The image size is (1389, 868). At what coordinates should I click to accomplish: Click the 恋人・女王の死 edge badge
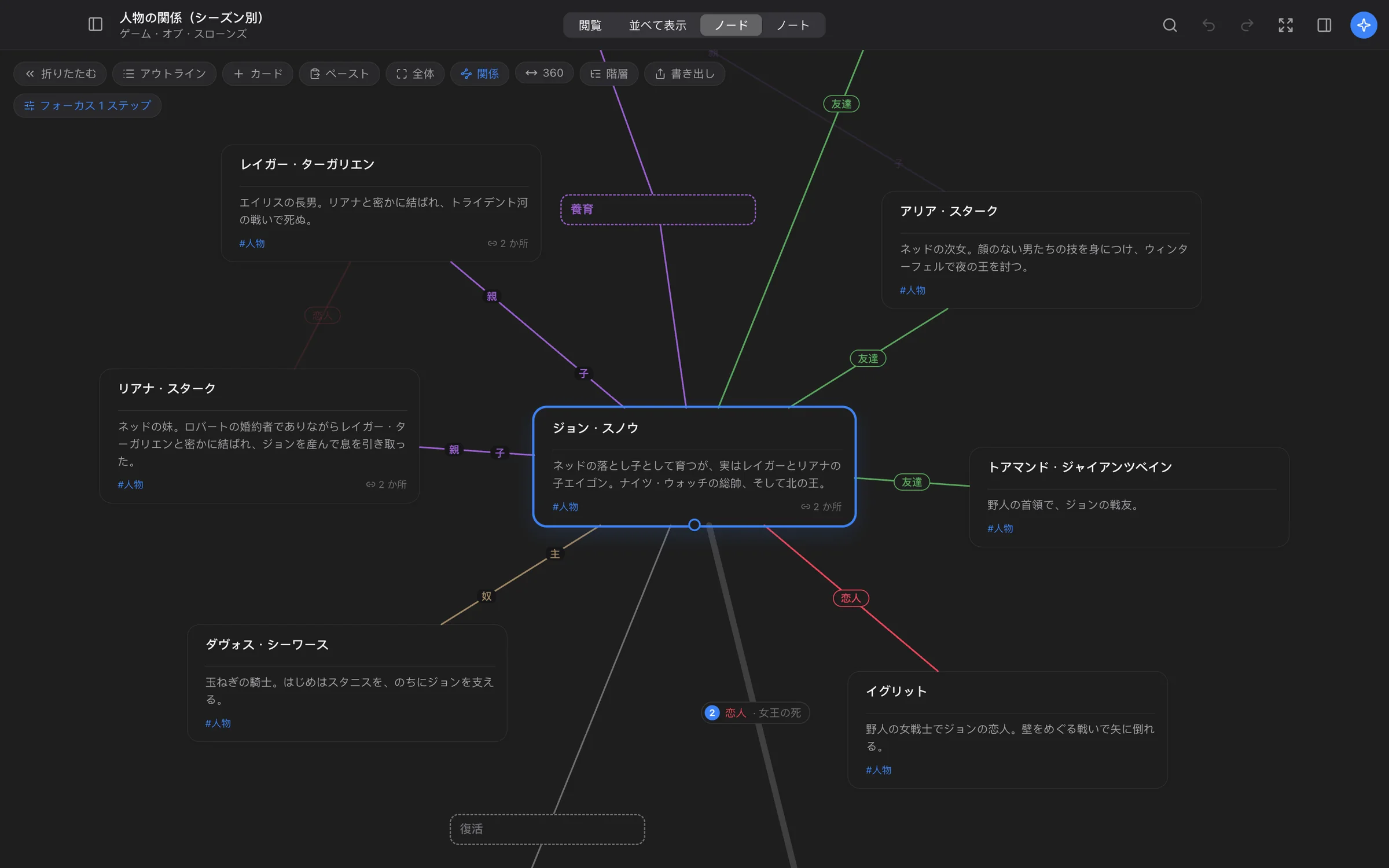[755, 712]
